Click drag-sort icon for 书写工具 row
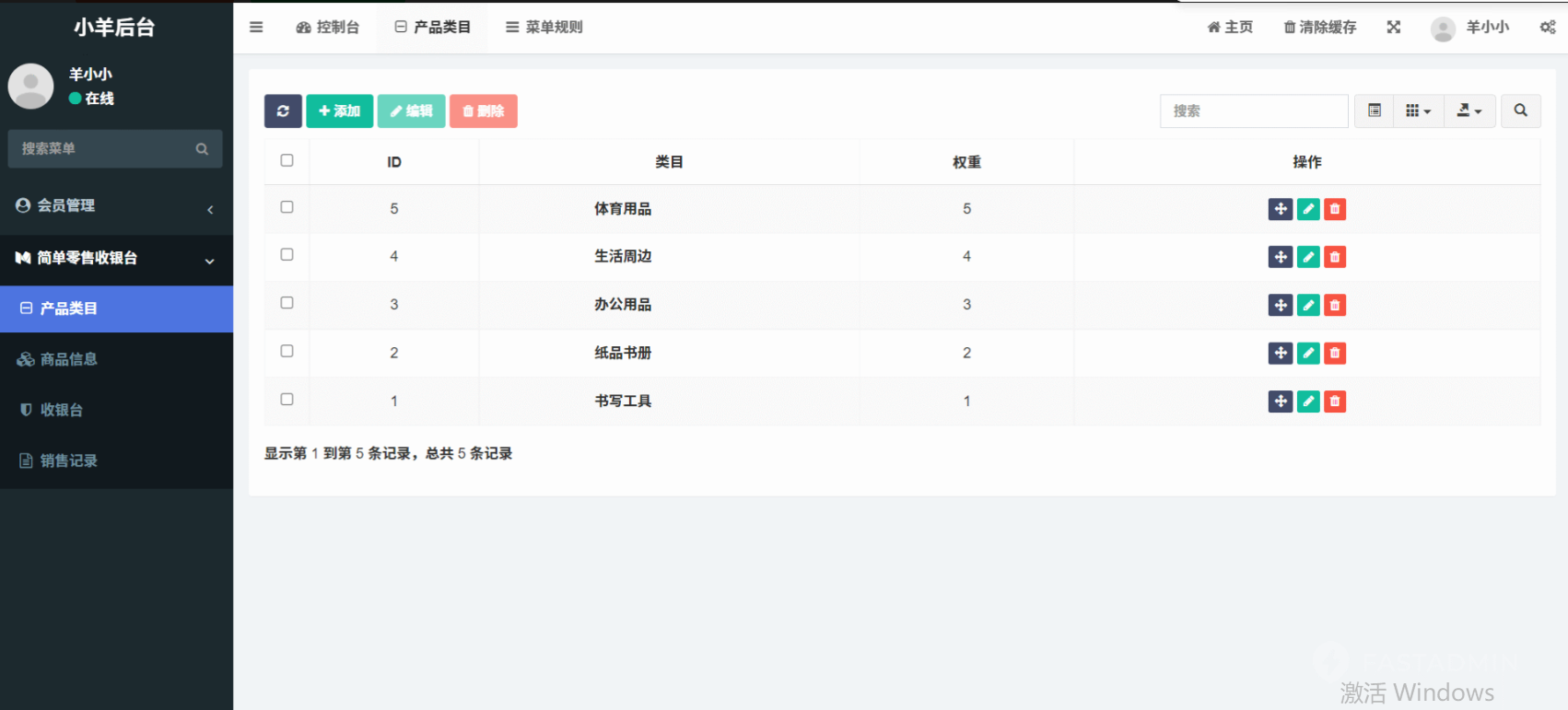The width and height of the screenshot is (1568, 710). click(1281, 402)
